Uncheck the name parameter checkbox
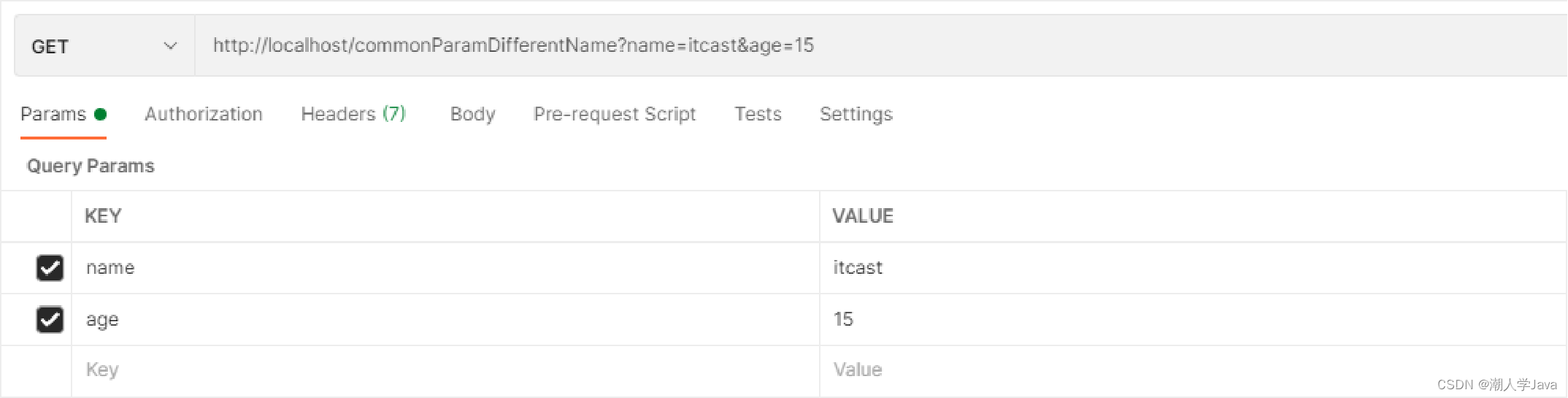The width and height of the screenshot is (1568, 398). pos(50,268)
